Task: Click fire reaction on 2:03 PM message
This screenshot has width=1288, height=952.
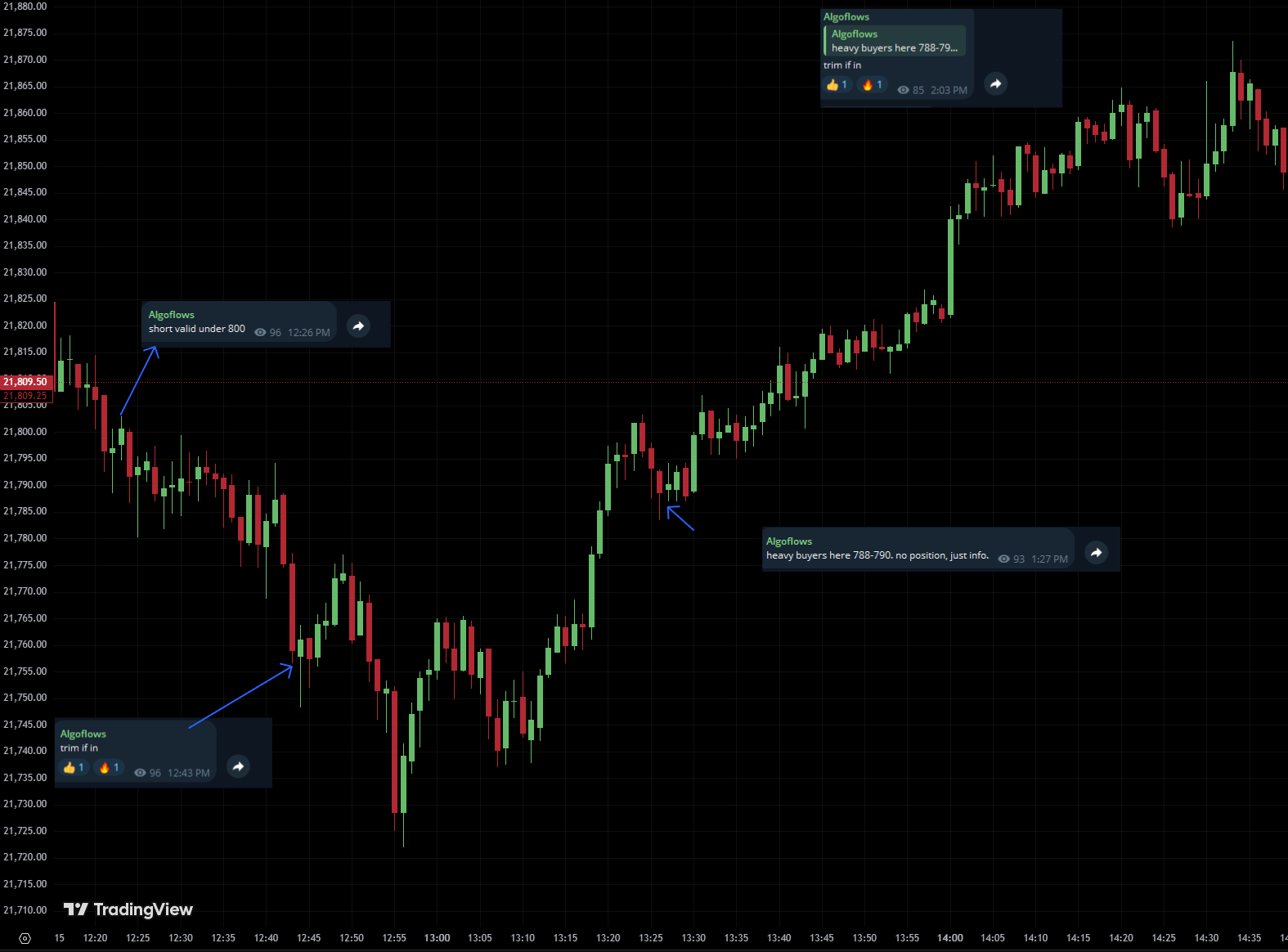Action: tap(873, 85)
